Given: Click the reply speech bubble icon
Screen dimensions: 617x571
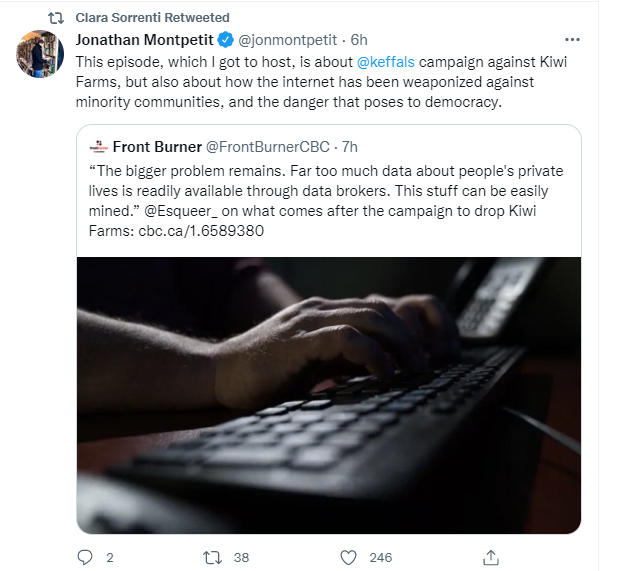Looking at the screenshot, I should 85,557.
